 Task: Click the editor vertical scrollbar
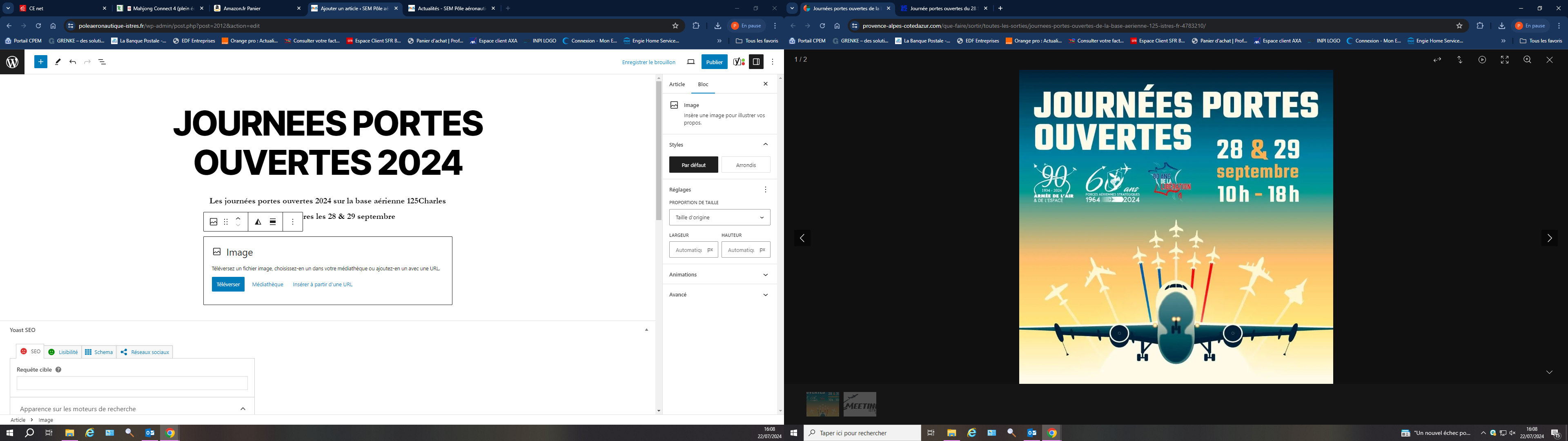click(x=659, y=150)
